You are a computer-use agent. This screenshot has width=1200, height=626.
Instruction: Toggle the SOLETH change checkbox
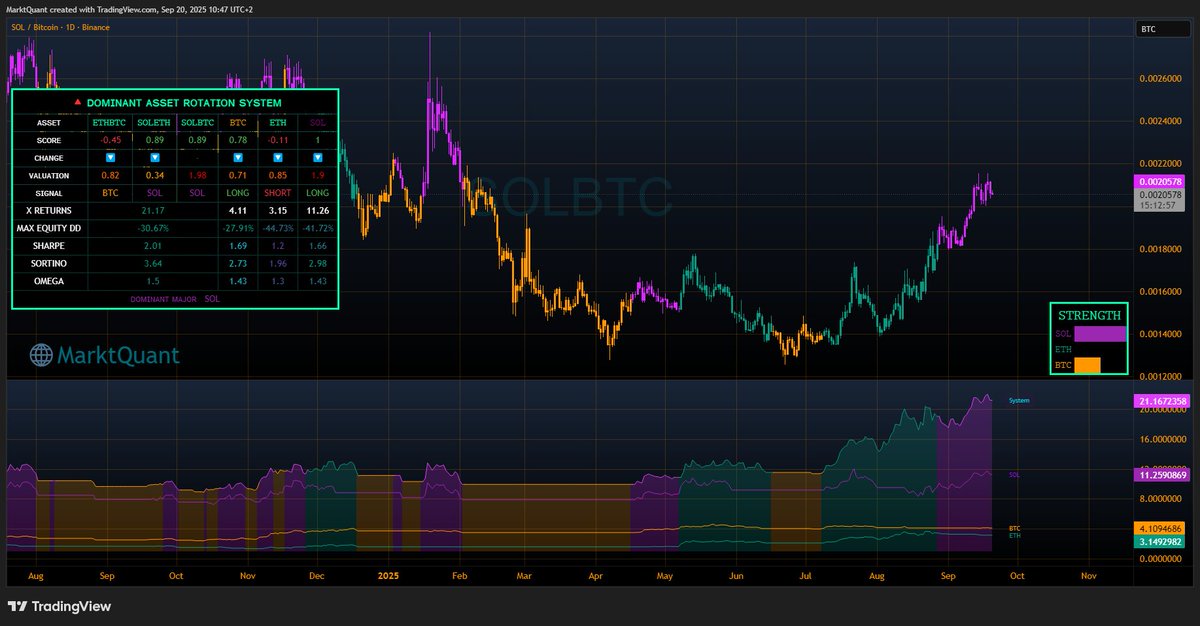click(x=155, y=157)
